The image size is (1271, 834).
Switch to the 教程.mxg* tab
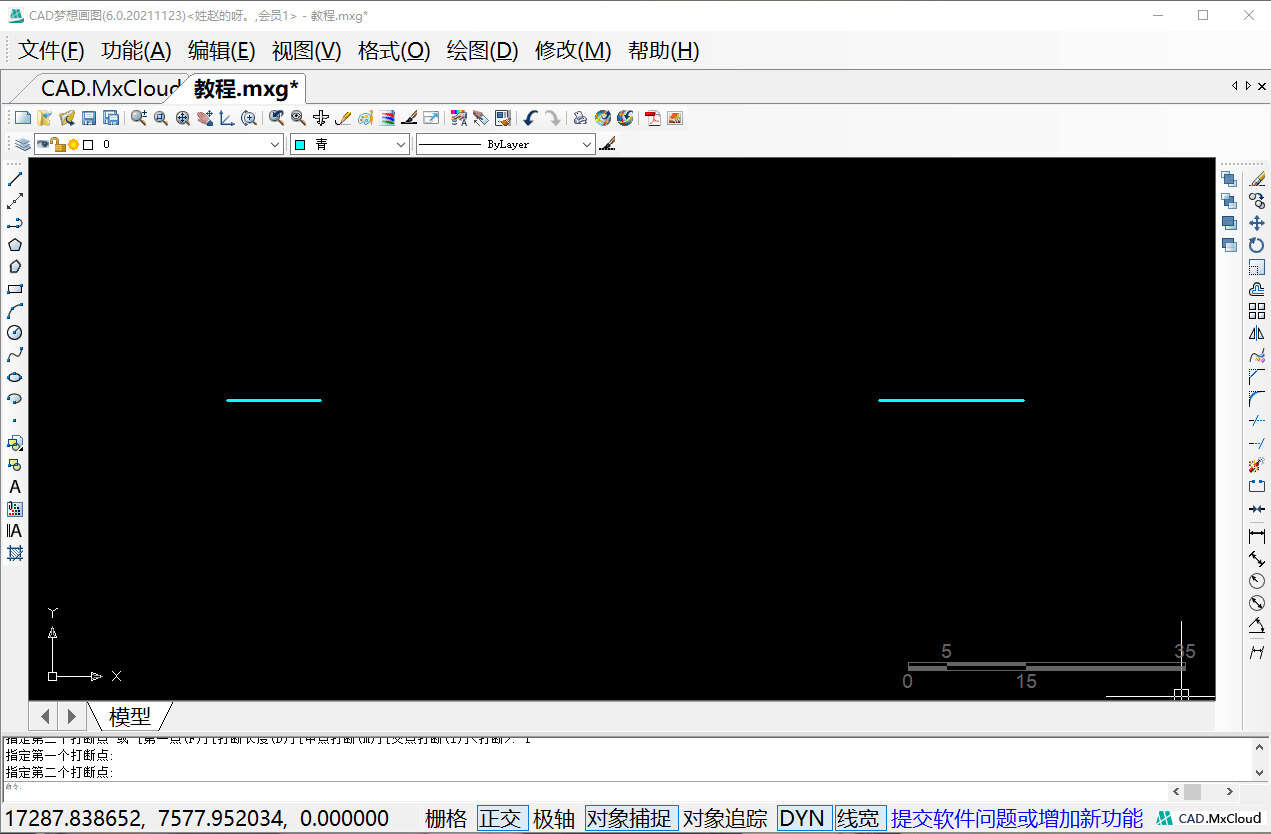tap(246, 88)
